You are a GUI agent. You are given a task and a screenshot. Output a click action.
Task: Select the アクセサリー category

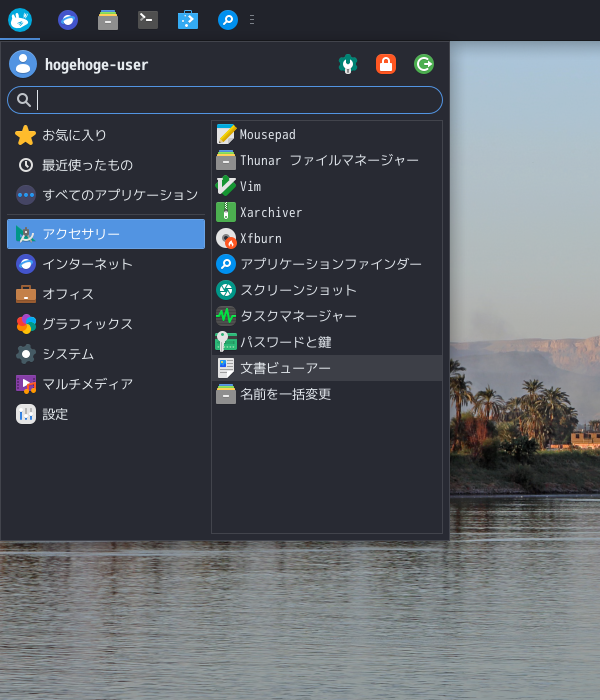[x=106, y=234]
